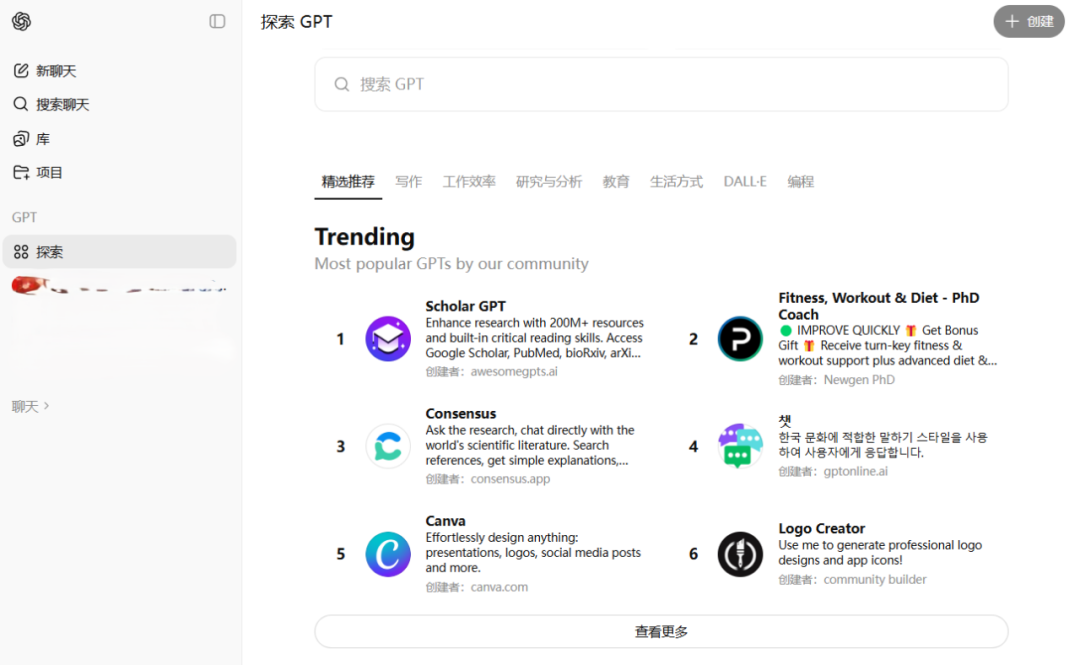Expand the 聊天 section chevron
The height and width of the screenshot is (665, 1080).
(46, 406)
